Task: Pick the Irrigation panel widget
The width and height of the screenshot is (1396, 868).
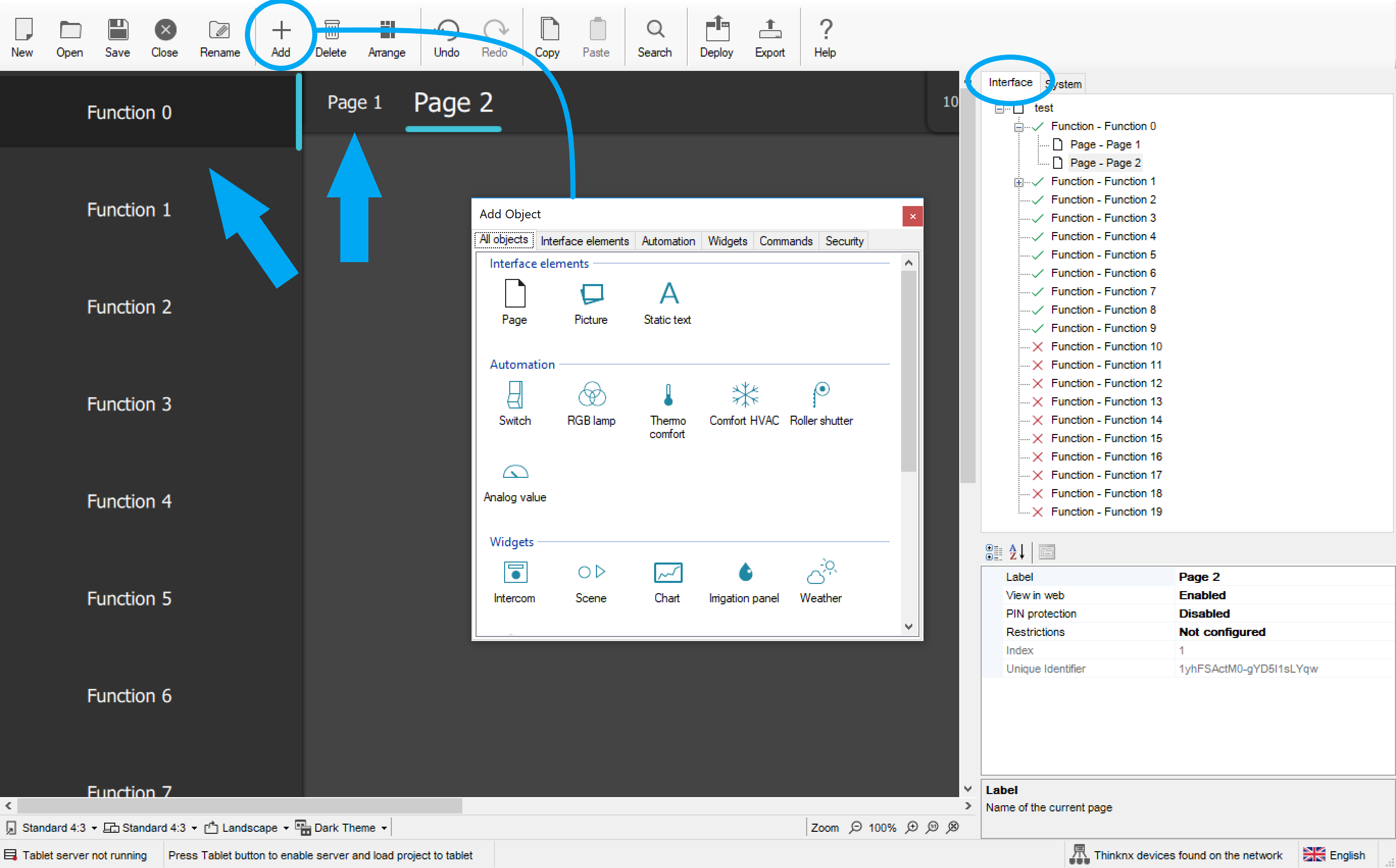Action: click(744, 572)
